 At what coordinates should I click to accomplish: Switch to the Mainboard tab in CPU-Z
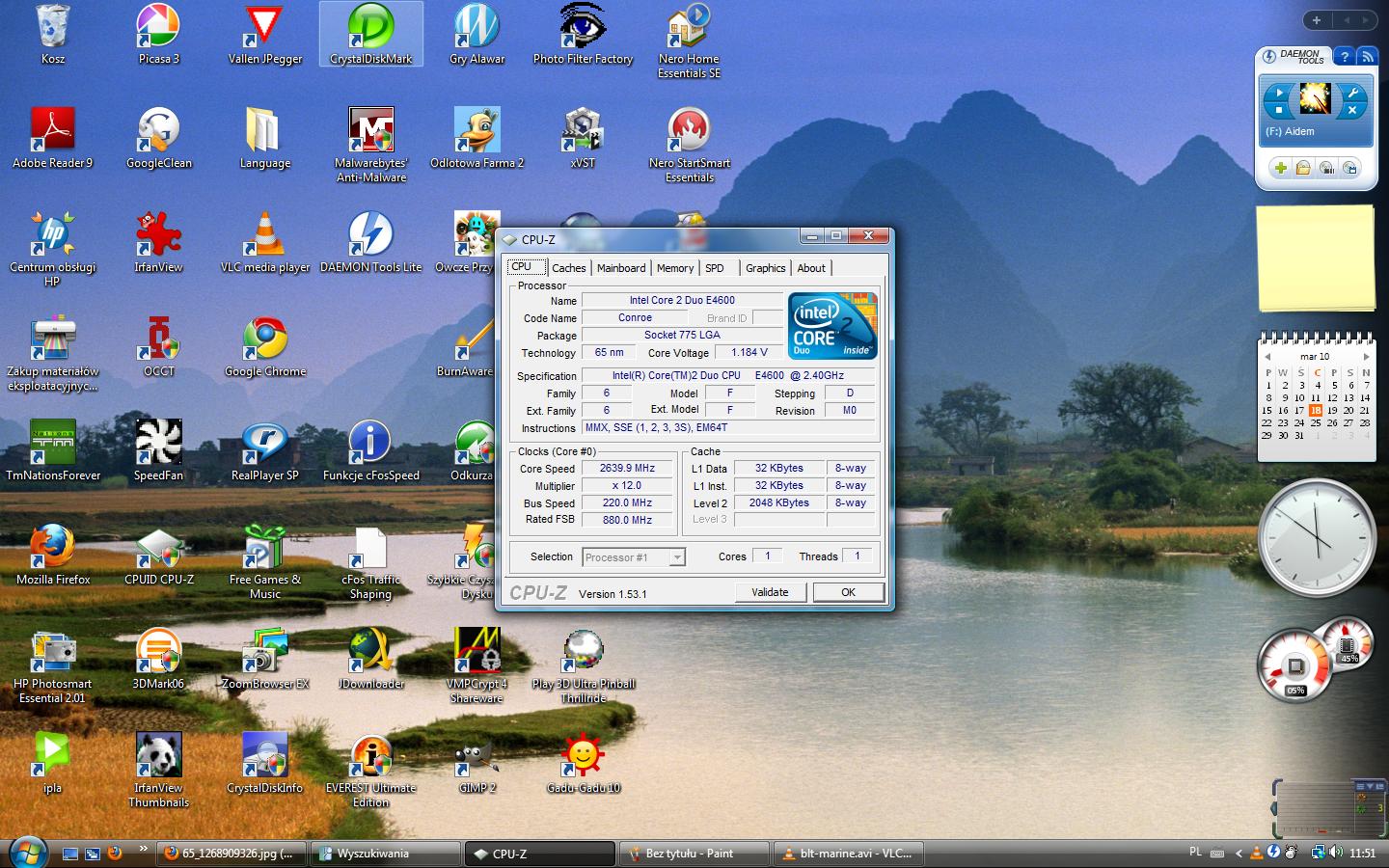point(621,268)
